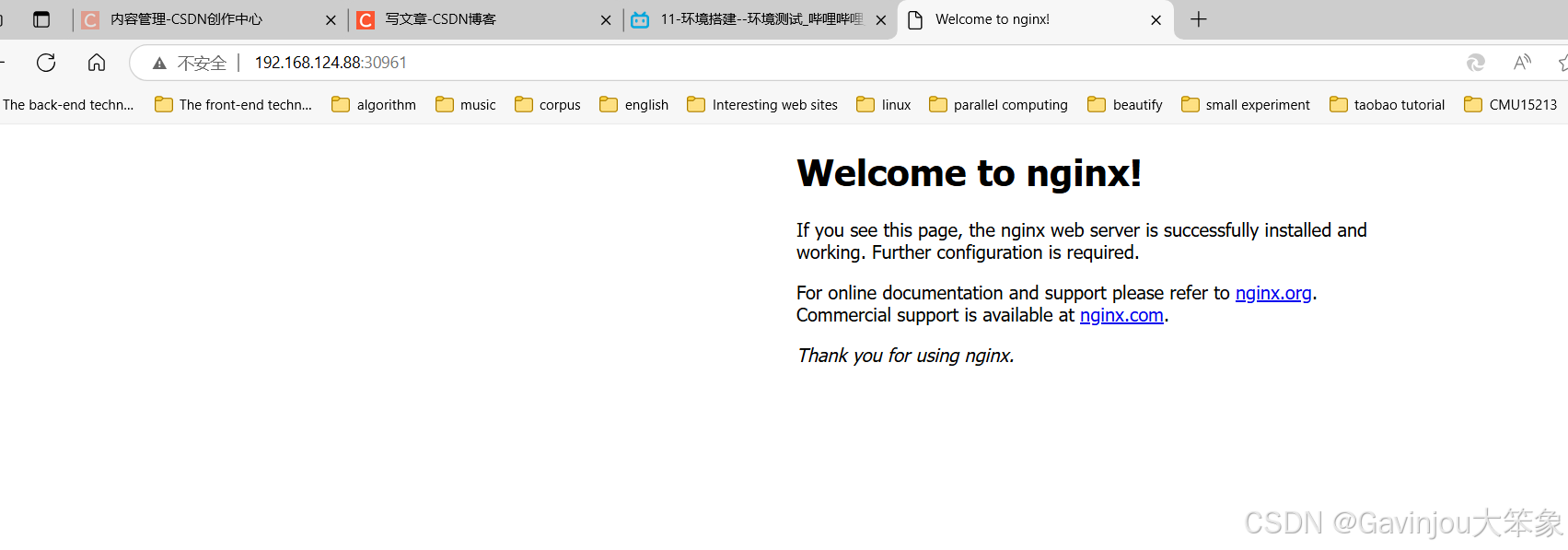Viewport: 1568px width, 550px height.
Task: Open the english bookmark folder
Action: point(634,105)
